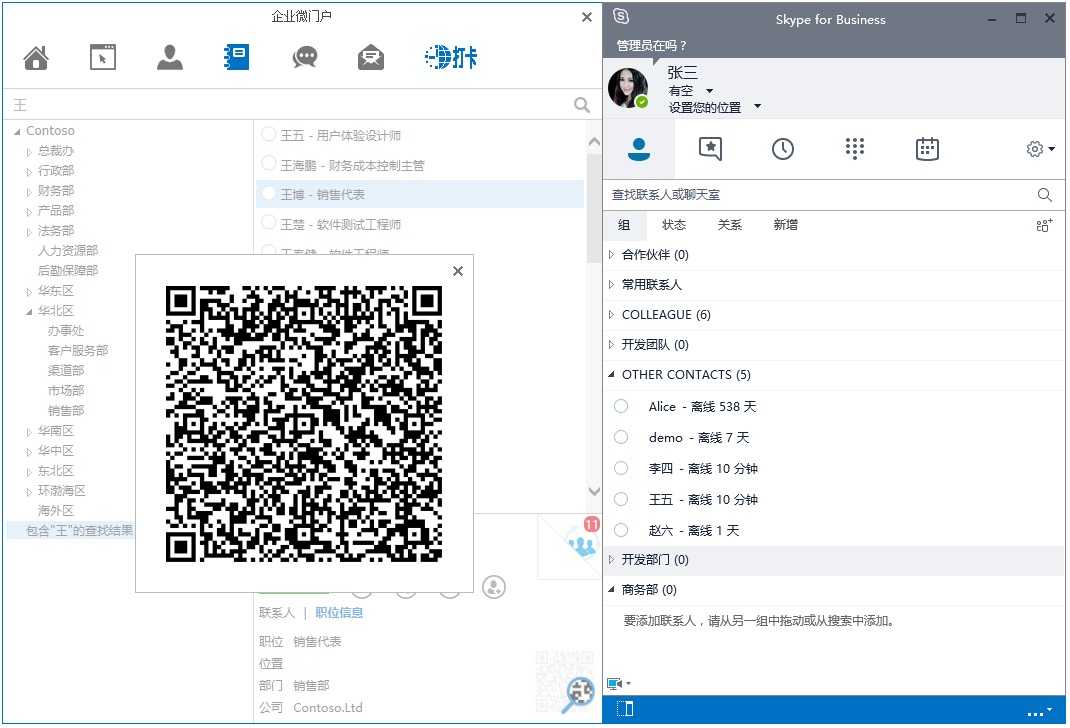Screen dimensions: 1070x728
Task: Open the Skype dial pad icon
Action: pos(854,149)
